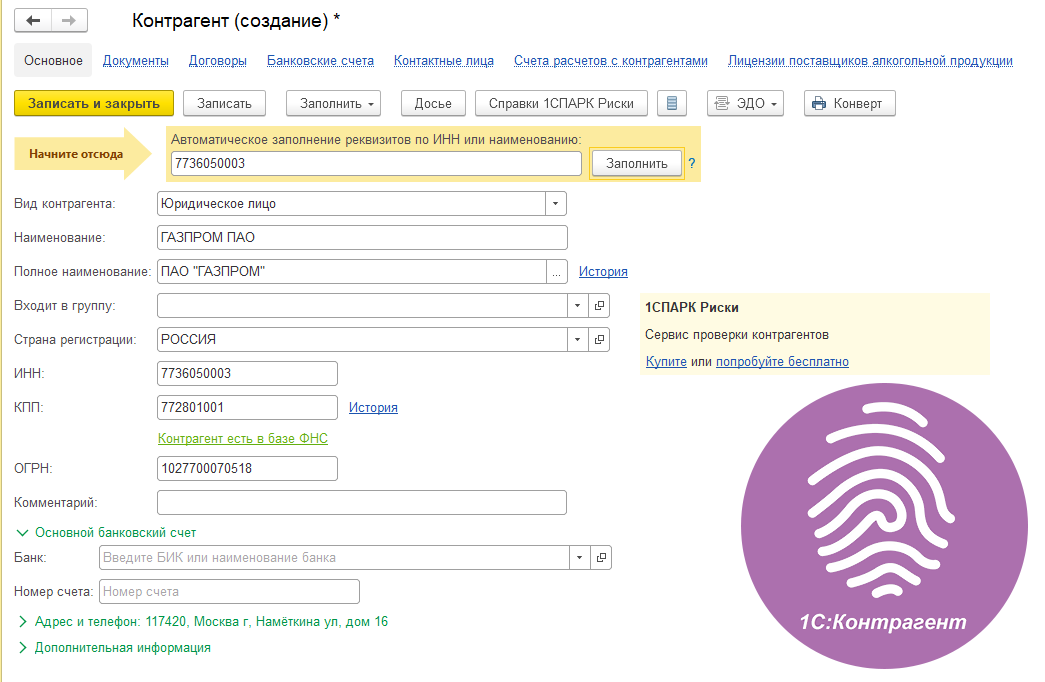Viewport: 1045px width, 682px height.
Task: Open История link beside Полное наименование
Action: click(x=603, y=271)
